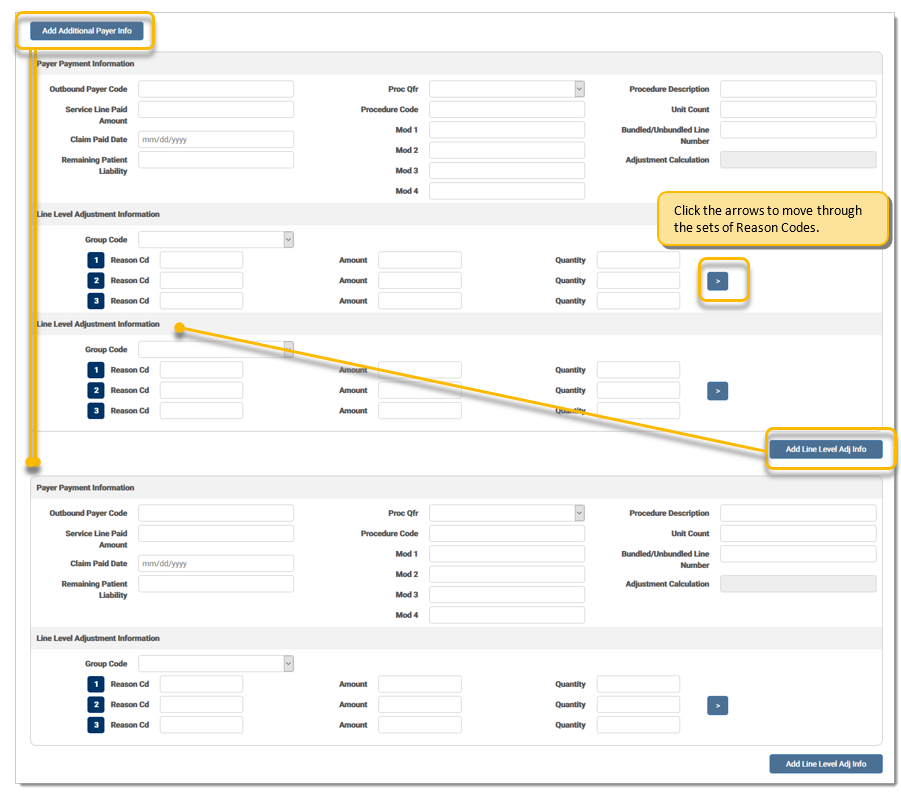
Task: Click Reason Cd 1 field in top section
Action: (201, 260)
